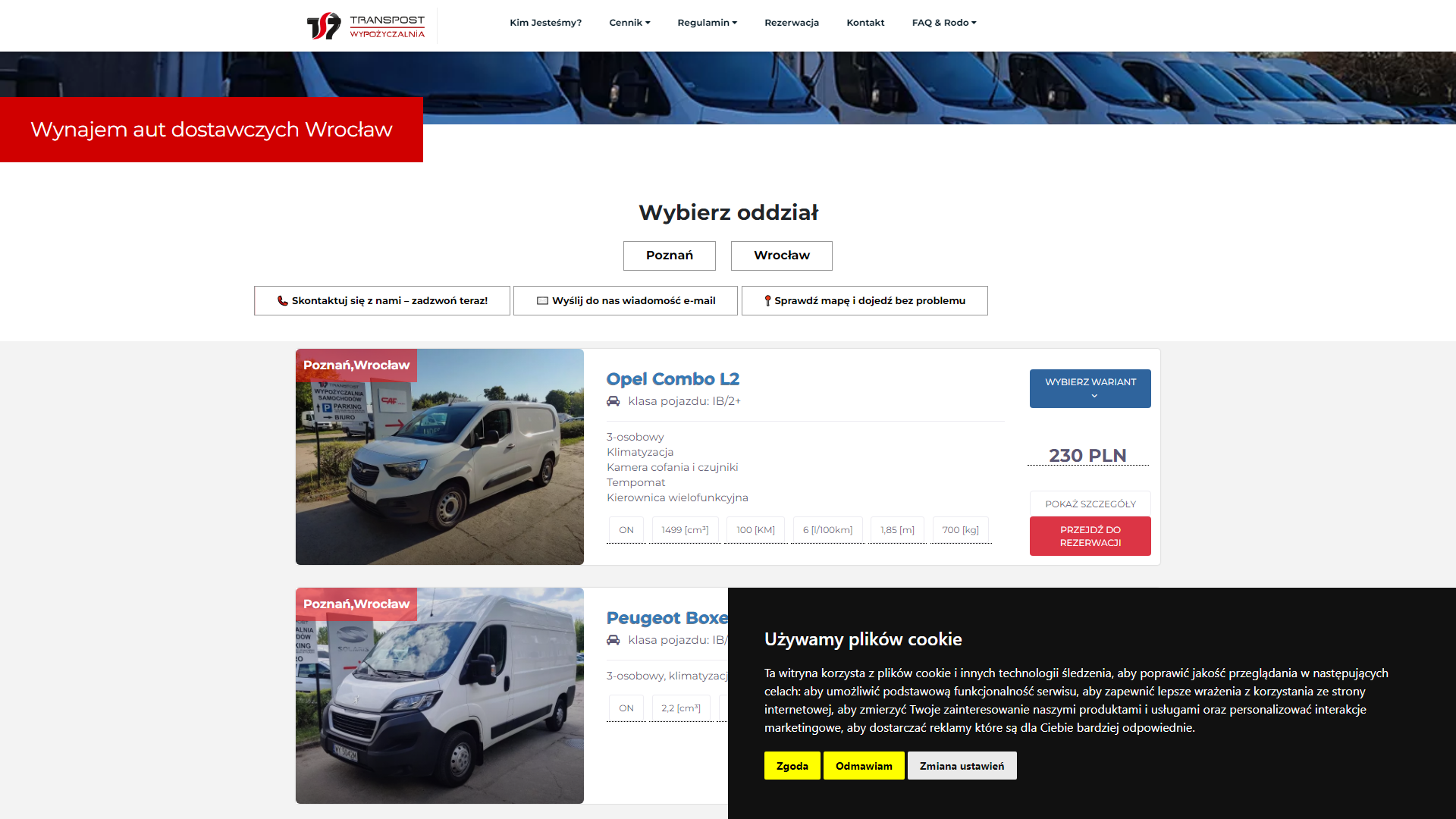Select the Poznań branch
The height and width of the screenshot is (819, 1456).
[669, 256]
